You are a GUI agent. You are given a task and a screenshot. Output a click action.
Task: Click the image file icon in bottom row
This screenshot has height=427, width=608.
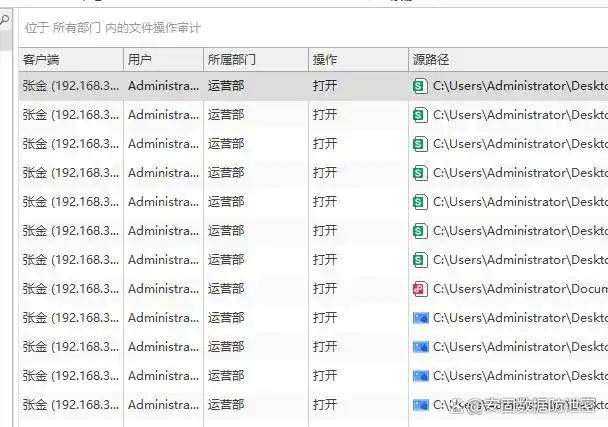click(x=420, y=405)
